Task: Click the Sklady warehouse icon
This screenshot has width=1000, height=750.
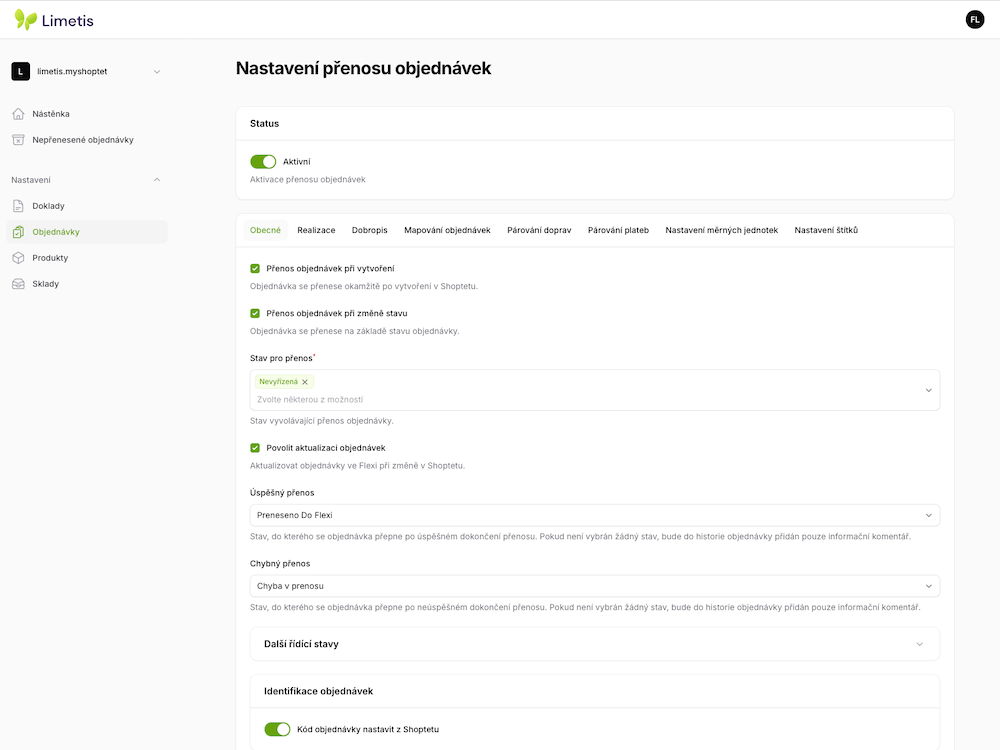Action: [x=18, y=284]
